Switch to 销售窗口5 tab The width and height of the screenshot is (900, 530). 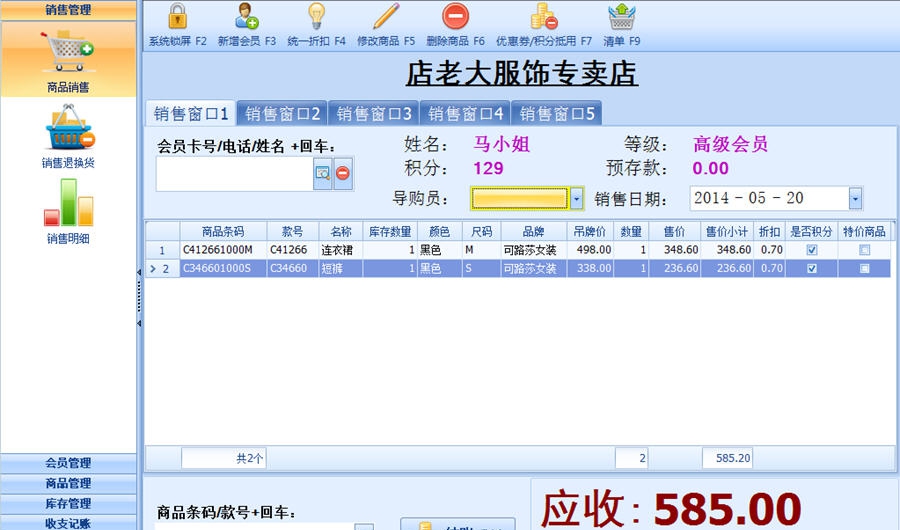pyautogui.click(x=556, y=113)
